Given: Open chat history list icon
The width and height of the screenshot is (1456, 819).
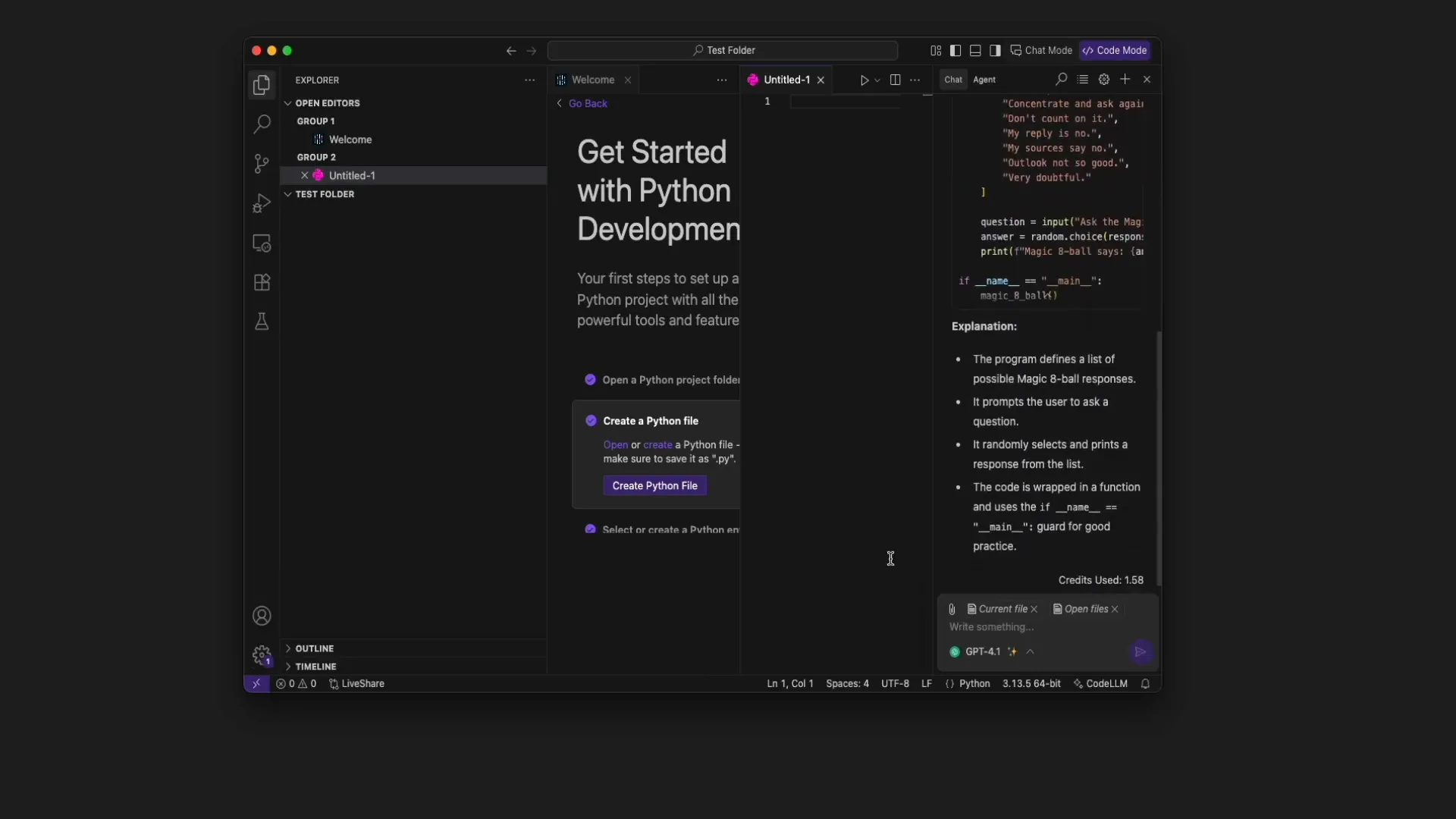Looking at the screenshot, I should (x=1082, y=80).
